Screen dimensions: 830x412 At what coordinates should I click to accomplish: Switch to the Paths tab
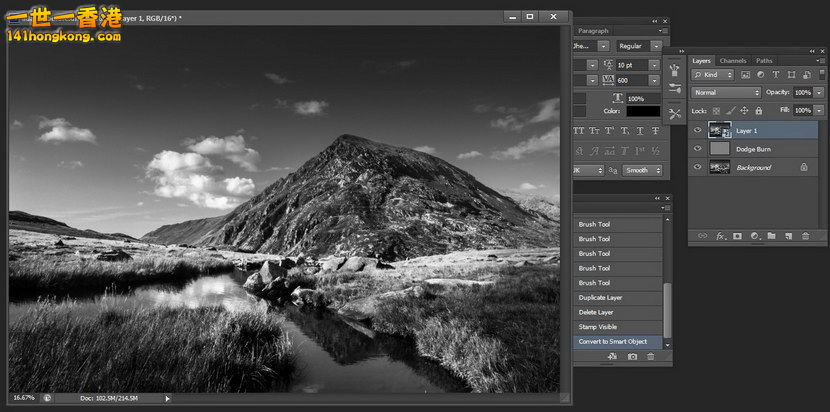coord(764,60)
